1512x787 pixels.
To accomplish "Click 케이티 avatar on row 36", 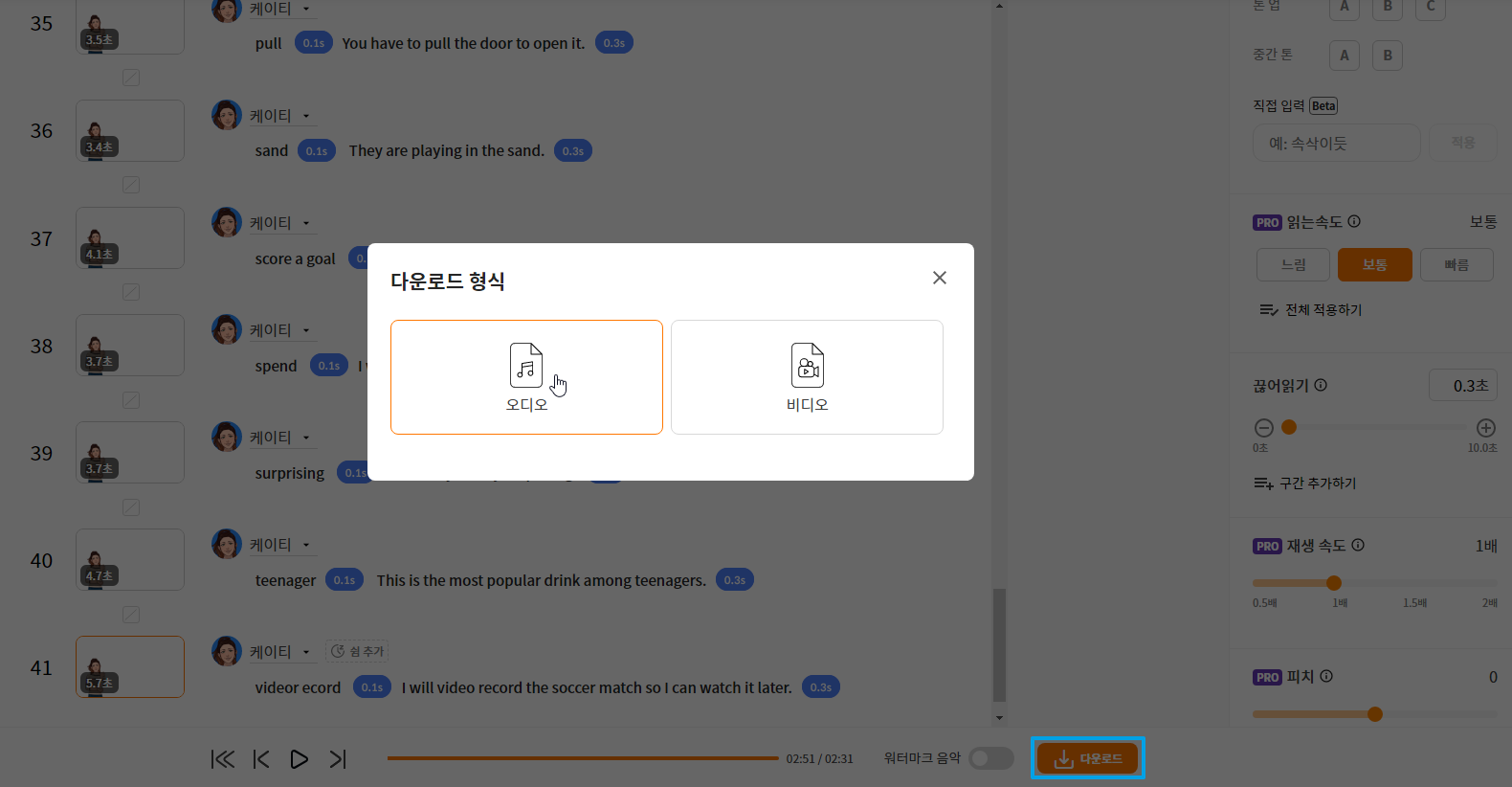I will [227, 115].
